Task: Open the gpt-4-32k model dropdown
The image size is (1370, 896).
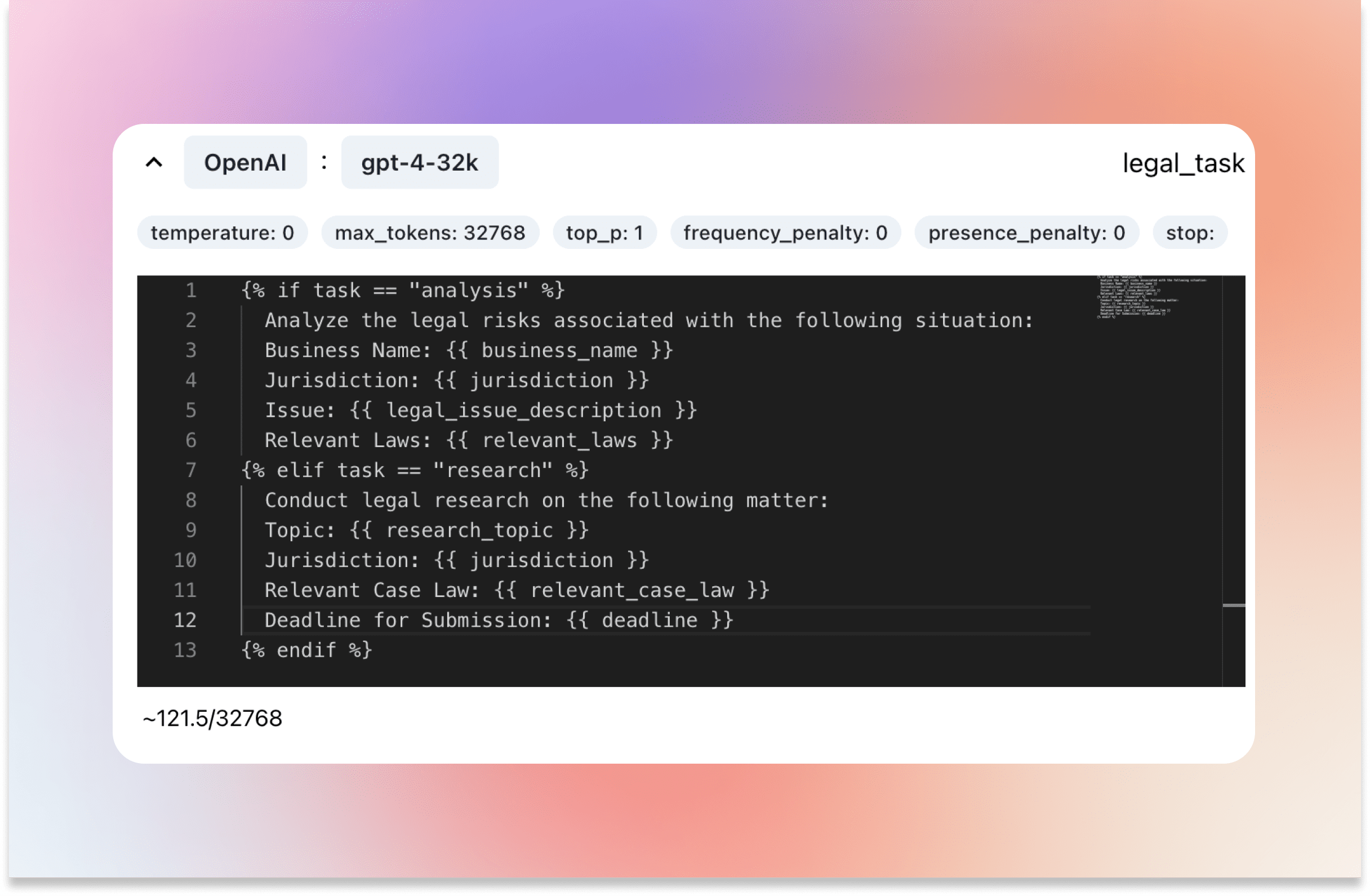Action: point(420,162)
